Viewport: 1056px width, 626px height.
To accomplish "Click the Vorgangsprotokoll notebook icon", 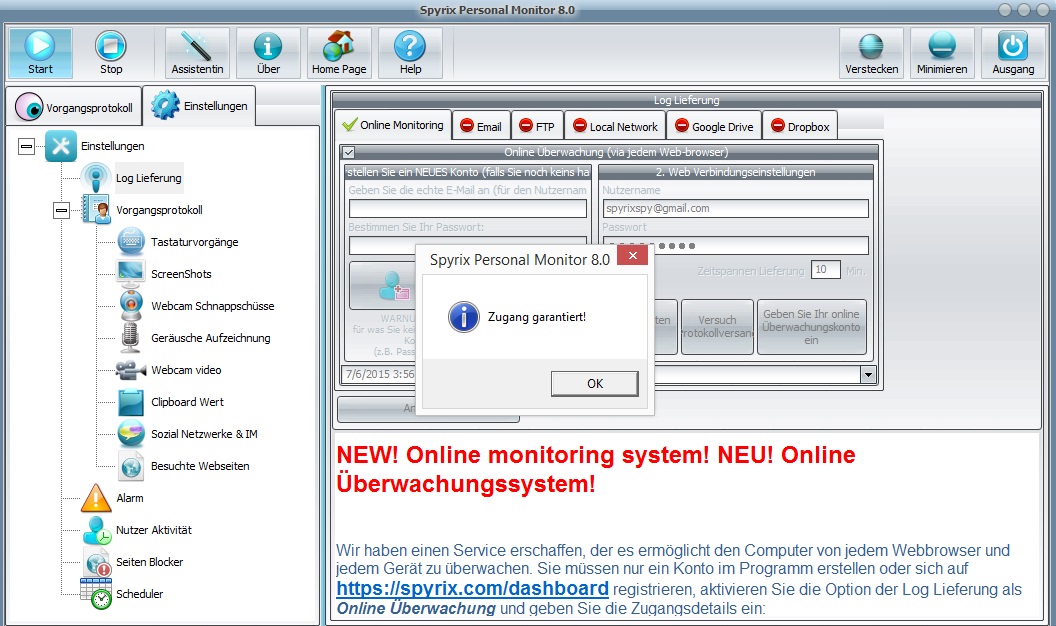I will click(x=96, y=209).
